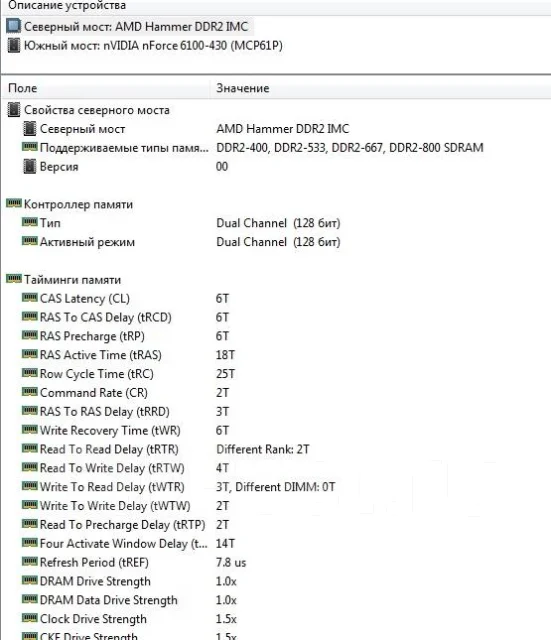This screenshot has width=551, height=640.
Task: Click the Контроллер памяти group icon
Action: point(13,203)
